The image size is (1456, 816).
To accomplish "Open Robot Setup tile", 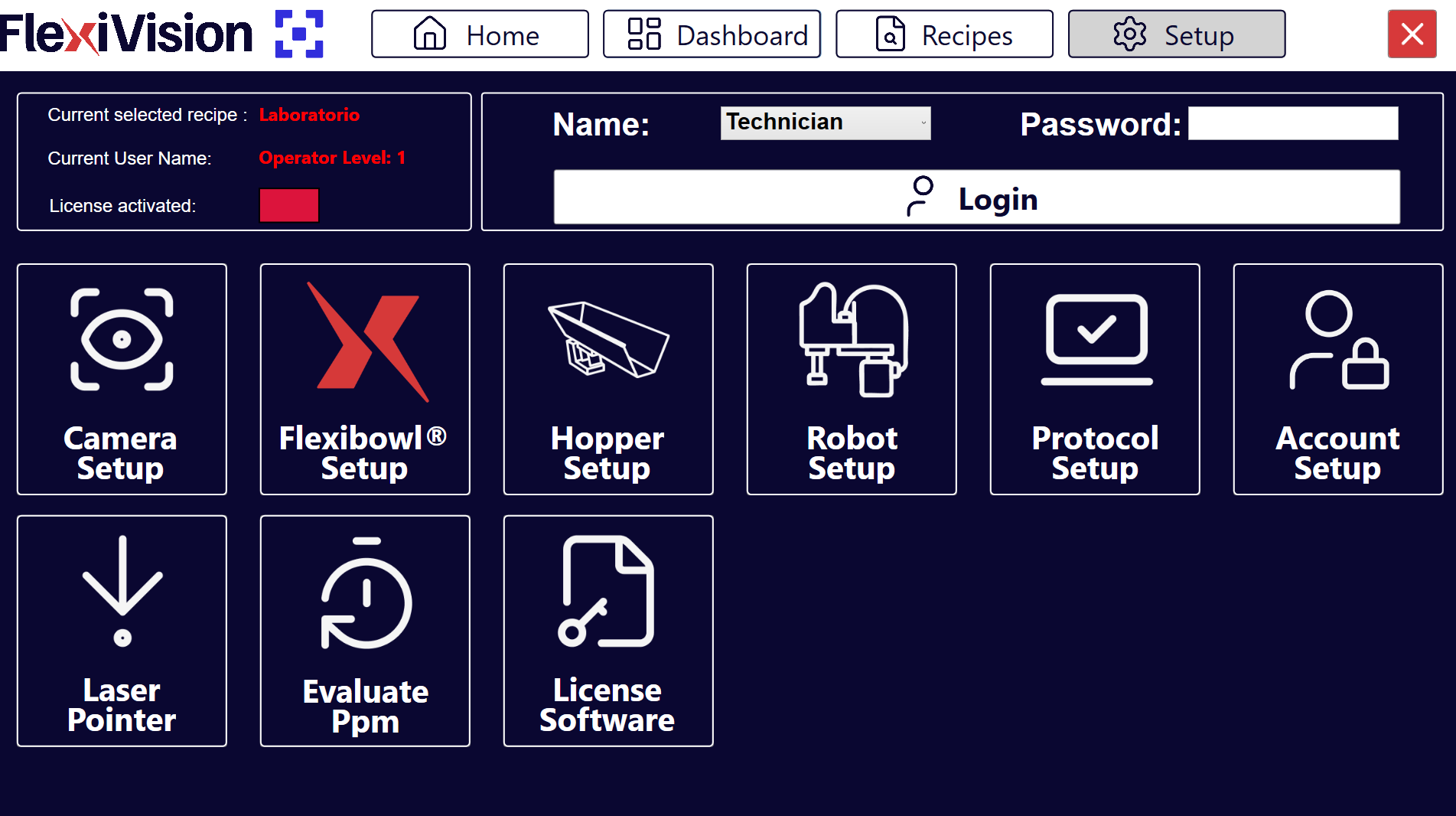I will coord(852,380).
